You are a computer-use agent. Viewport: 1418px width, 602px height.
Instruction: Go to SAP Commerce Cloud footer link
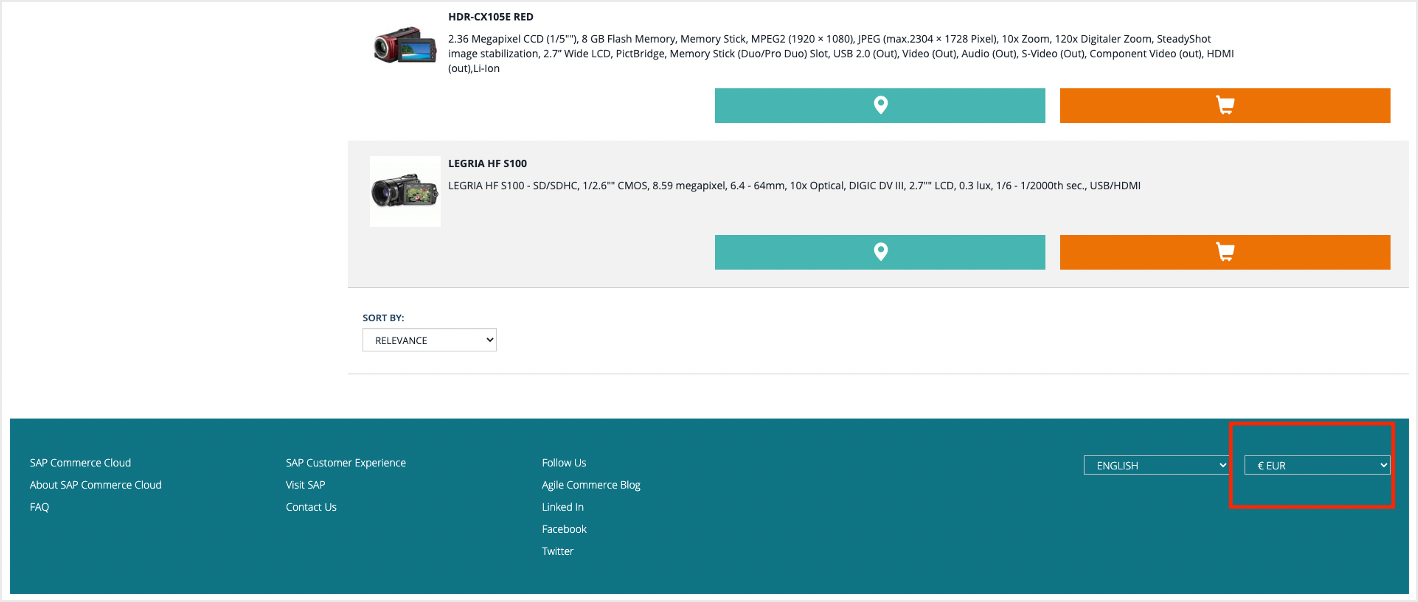point(80,463)
